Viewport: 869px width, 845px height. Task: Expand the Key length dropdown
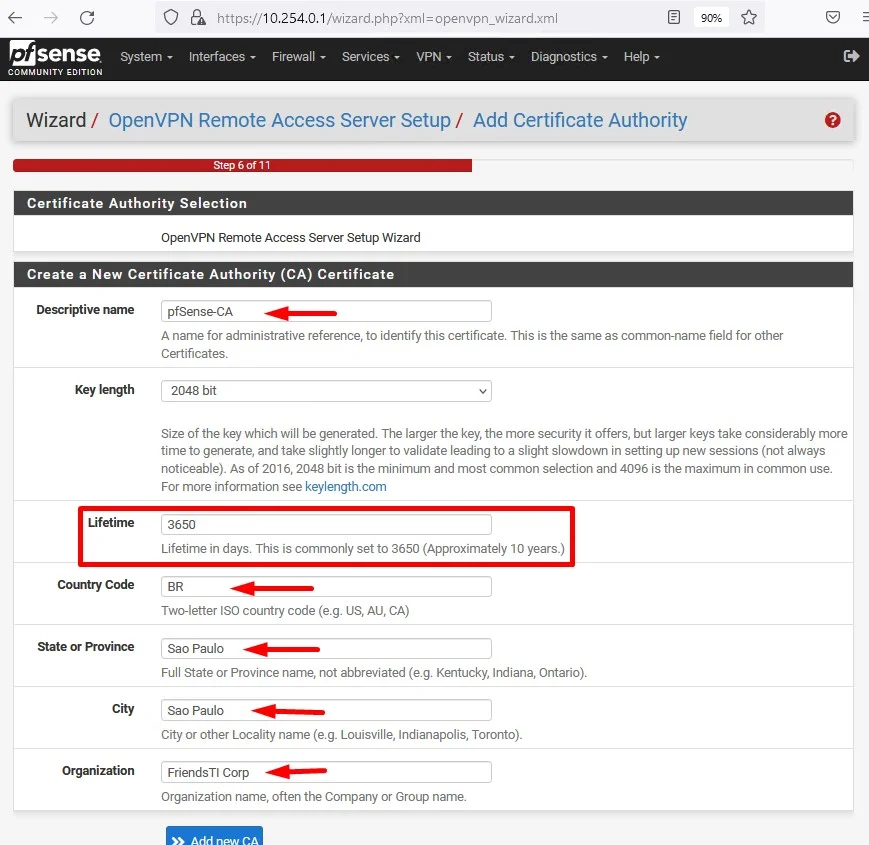click(326, 391)
